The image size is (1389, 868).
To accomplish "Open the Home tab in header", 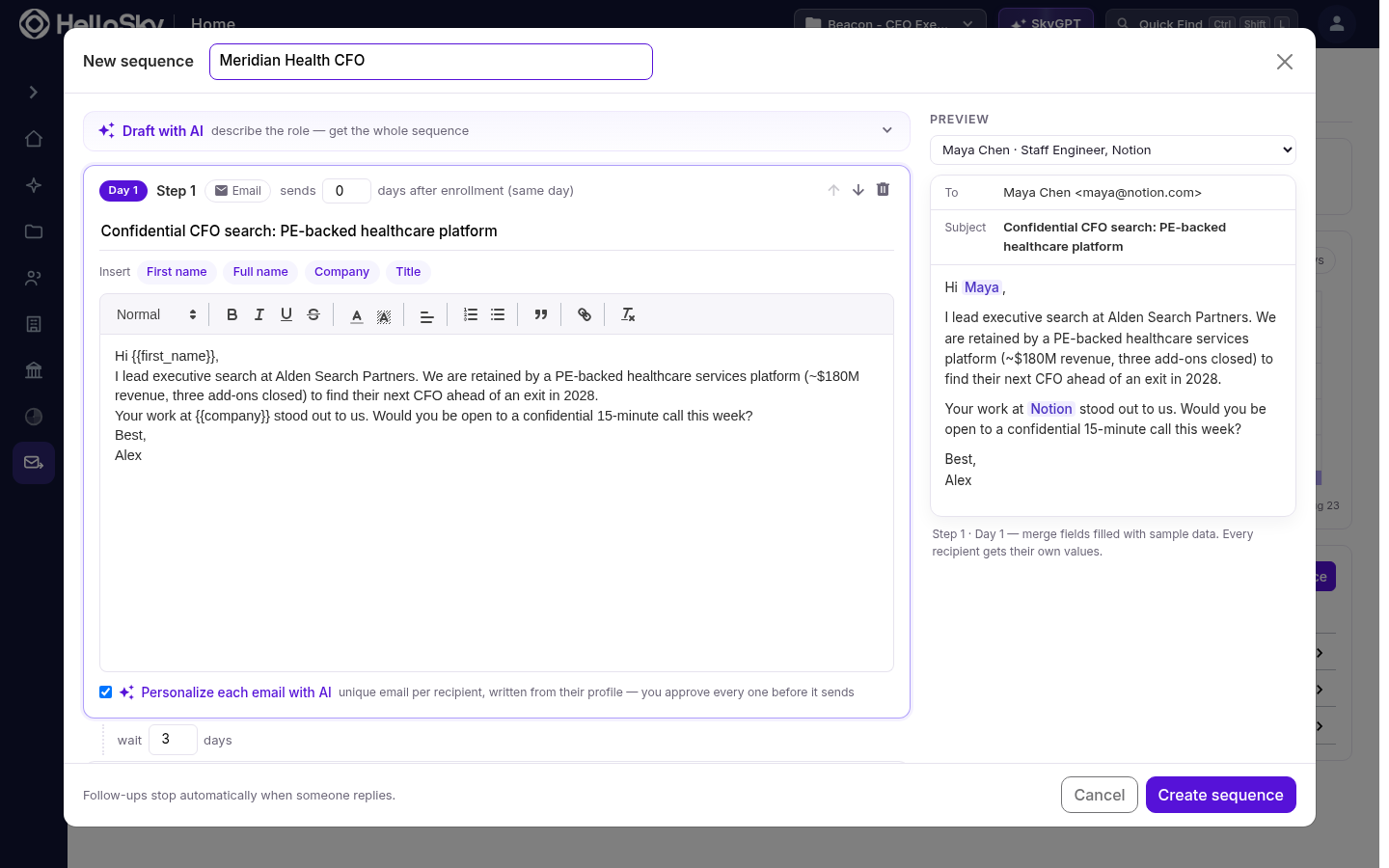I will [213, 24].
